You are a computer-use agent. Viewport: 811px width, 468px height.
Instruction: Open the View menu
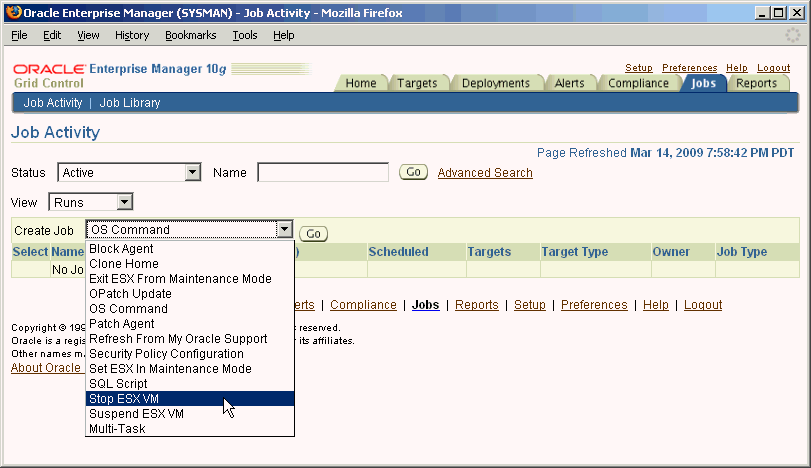[88, 35]
